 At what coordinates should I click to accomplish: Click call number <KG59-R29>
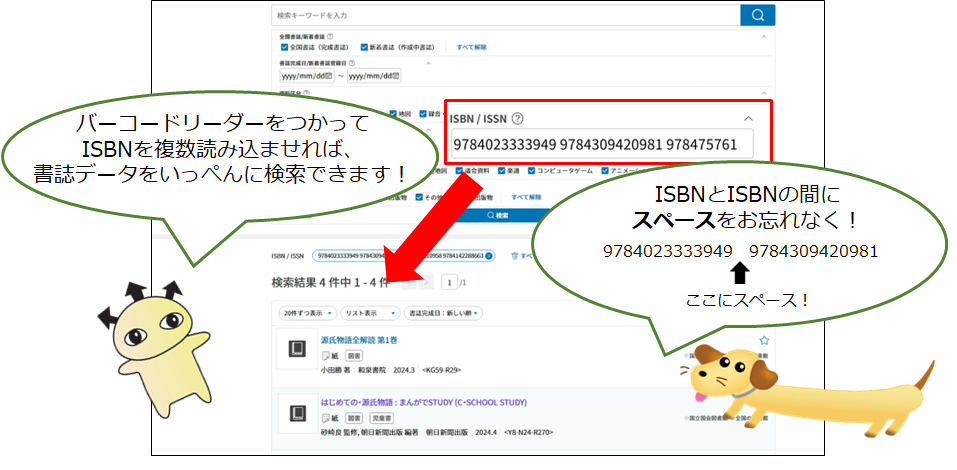[x=441, y=370]
